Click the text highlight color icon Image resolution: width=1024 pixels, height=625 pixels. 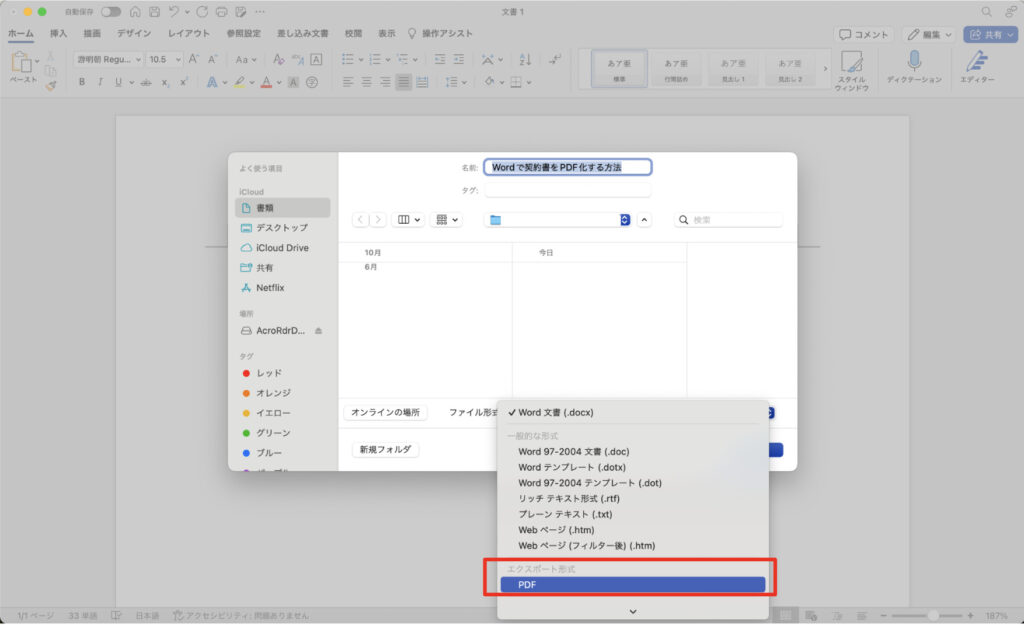(240, 82)
